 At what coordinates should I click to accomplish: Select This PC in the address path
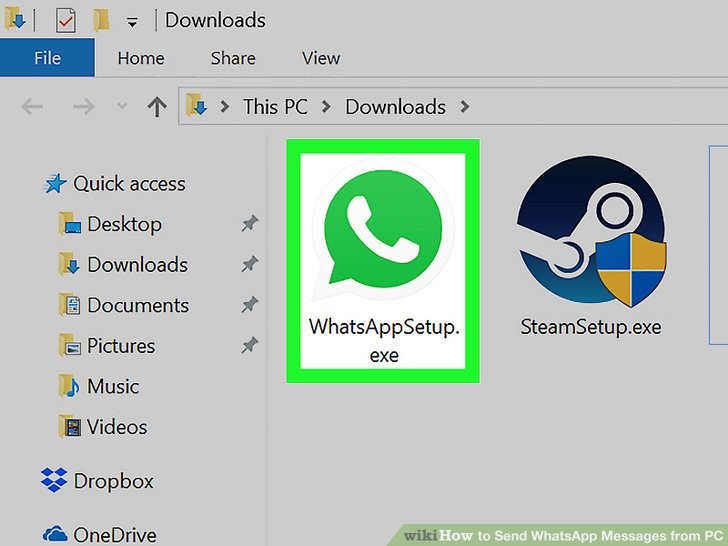275,107
